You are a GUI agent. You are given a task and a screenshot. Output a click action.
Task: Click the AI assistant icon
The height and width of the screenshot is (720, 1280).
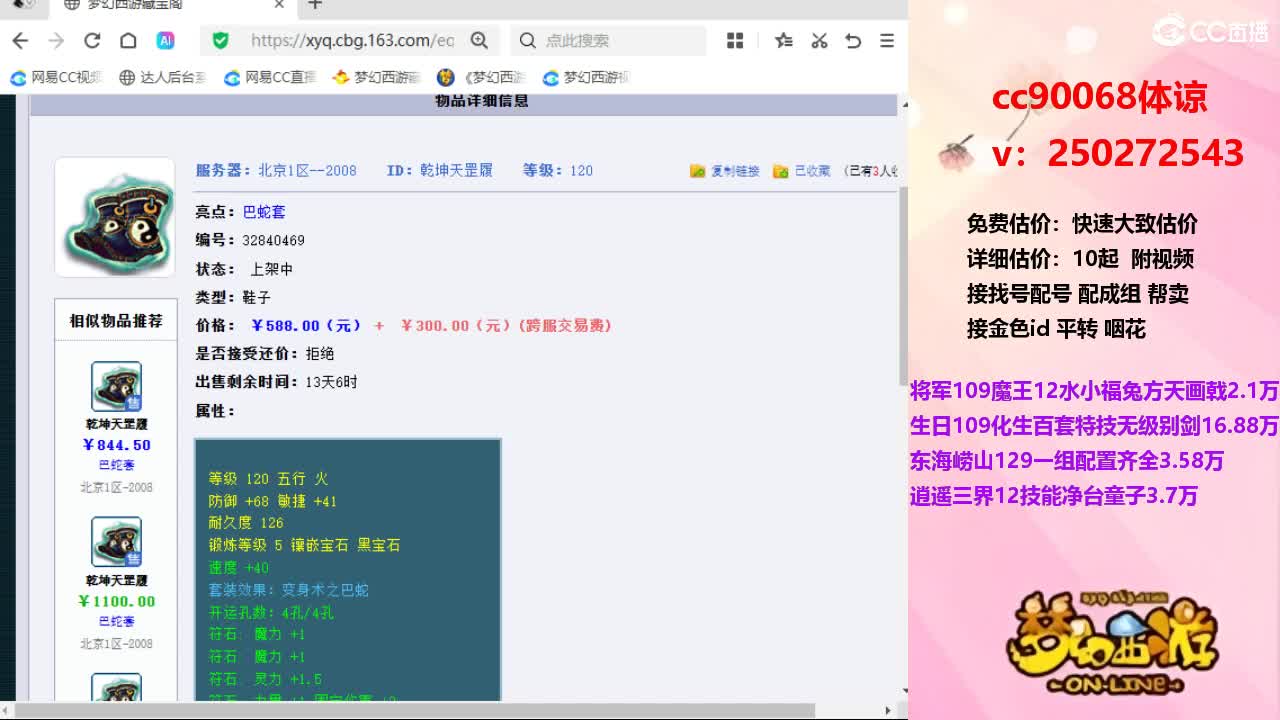point(165,40)
